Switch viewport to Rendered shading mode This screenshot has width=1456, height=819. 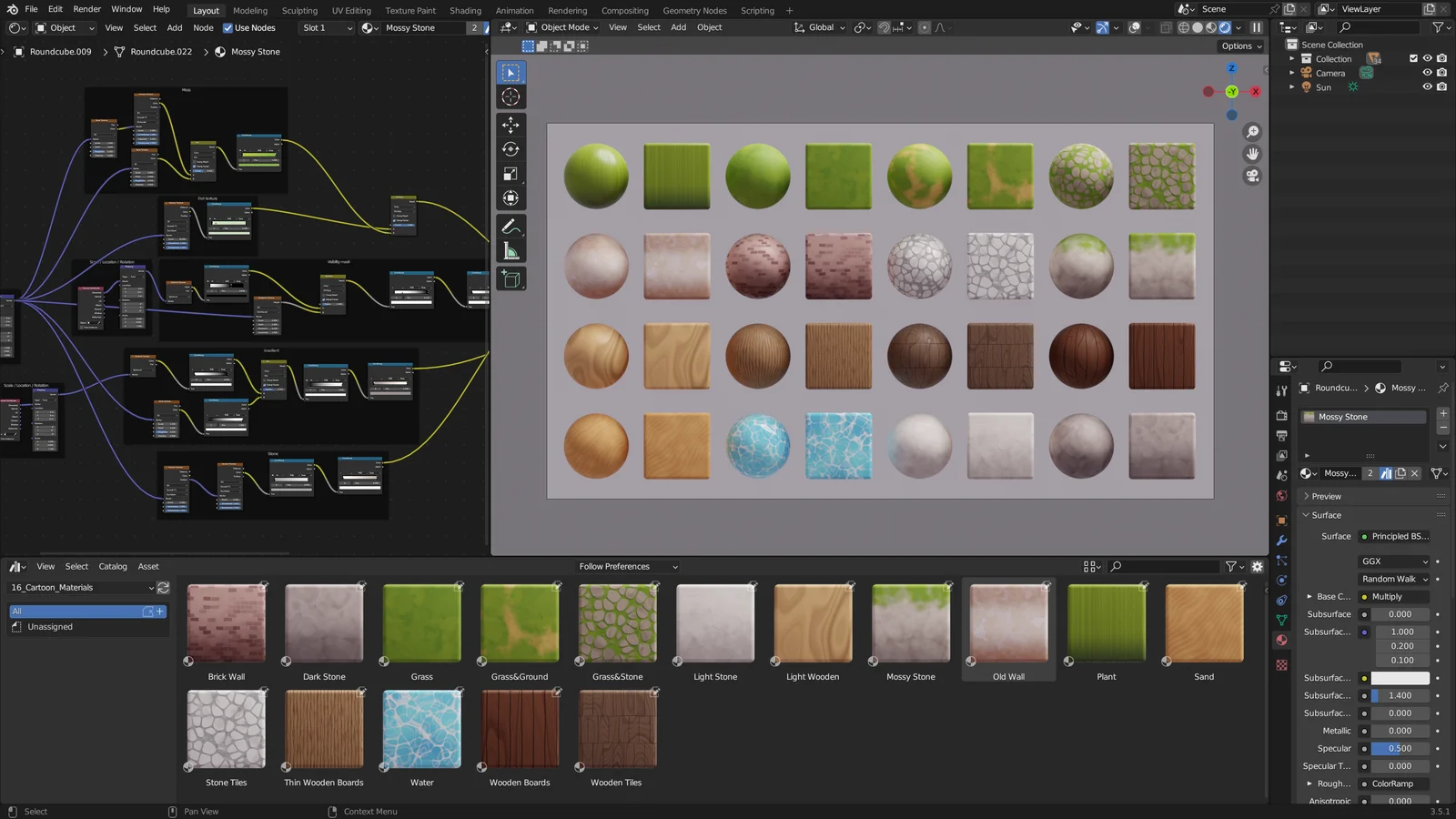click(1222, 27)
